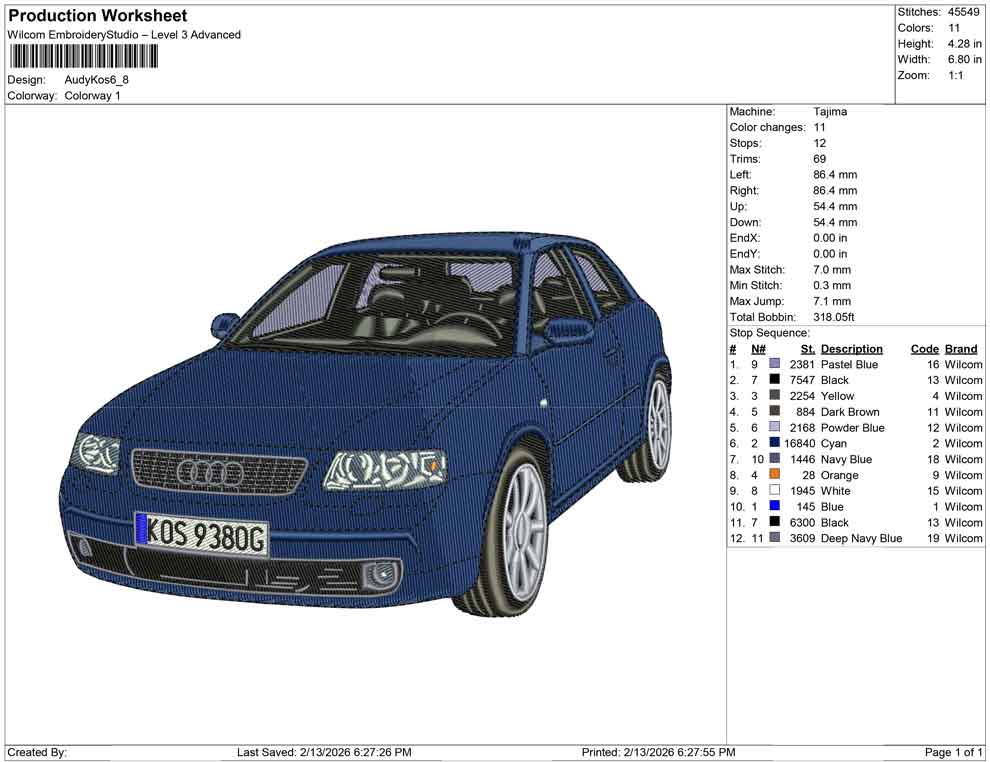Click the barcode under the worksheet title

click(x=83, y=57)
